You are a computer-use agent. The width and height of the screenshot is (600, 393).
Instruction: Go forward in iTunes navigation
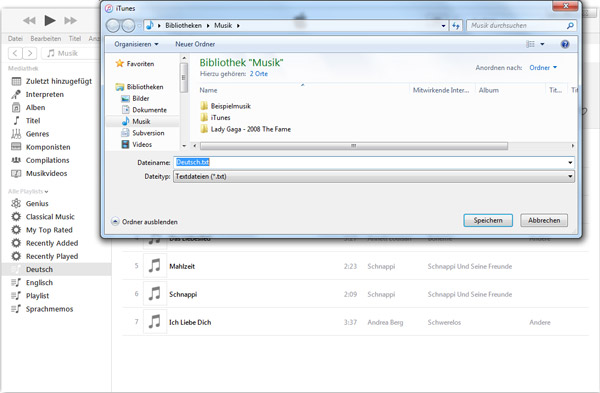coord(30,53)
